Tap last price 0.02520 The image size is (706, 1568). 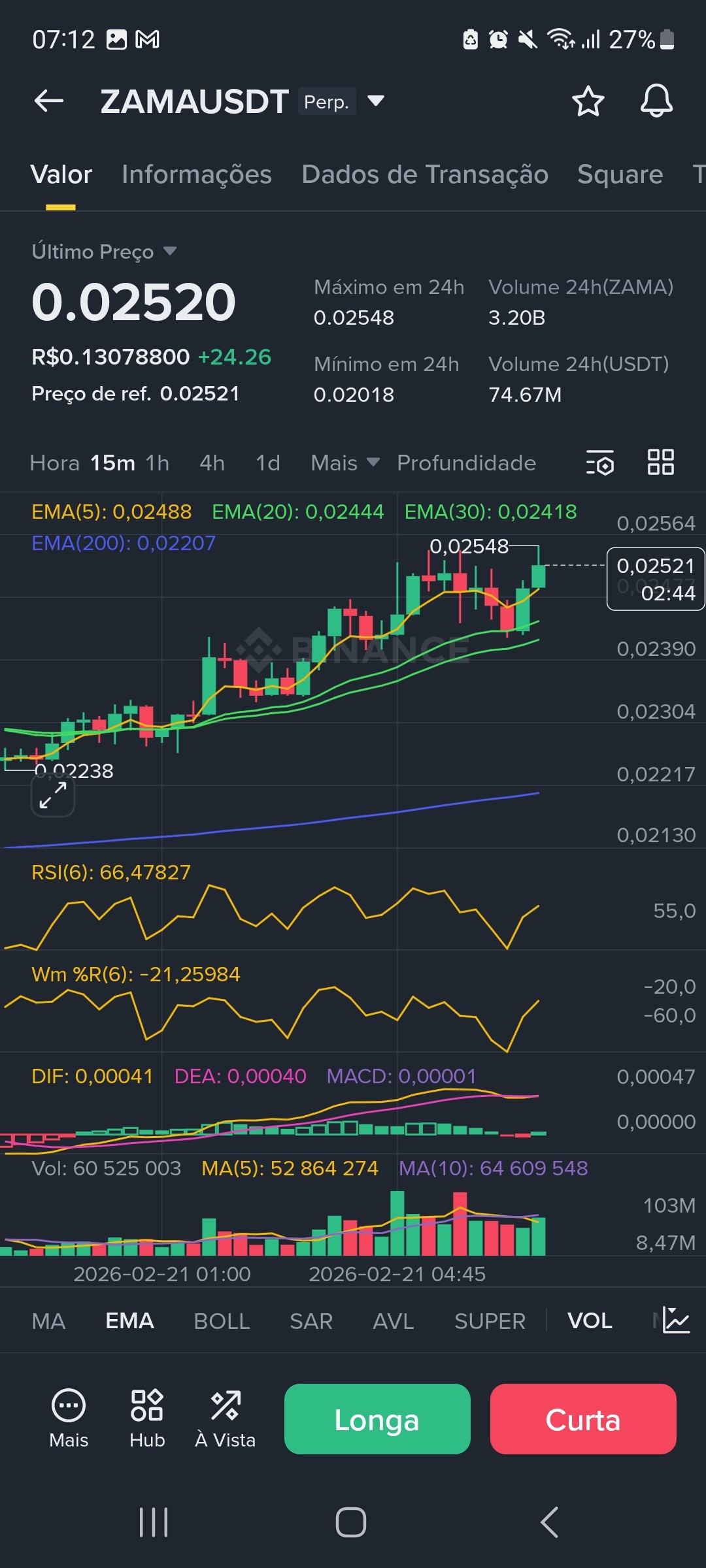(133, 302)
